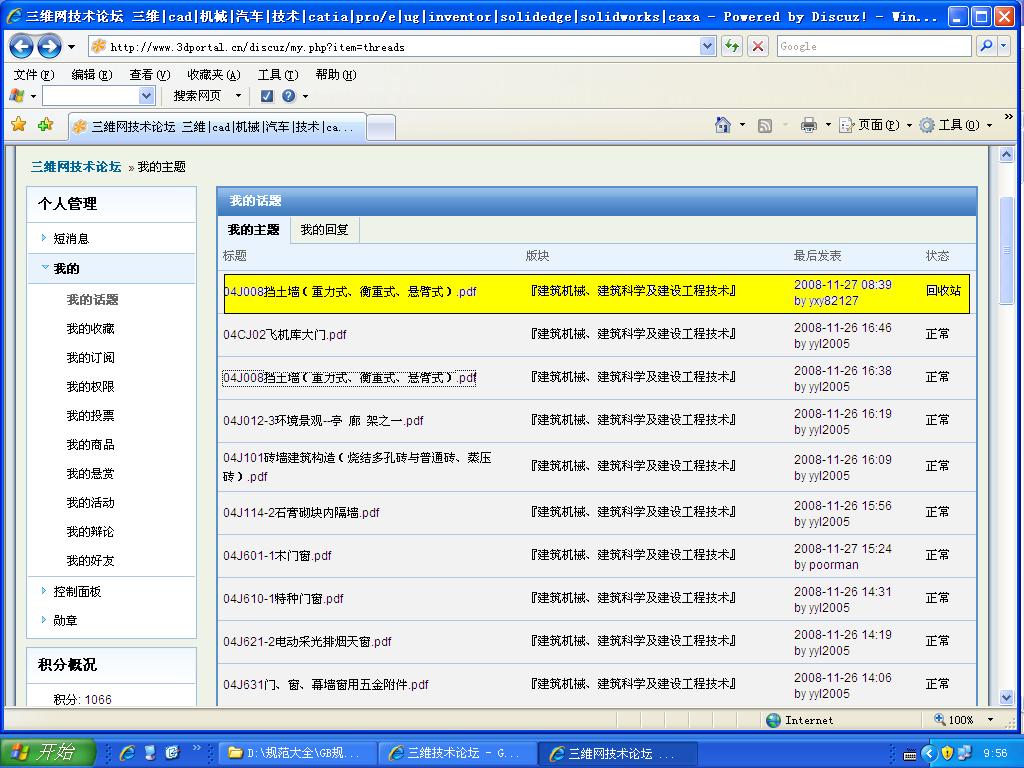
Task: Open the 页面(P) command bar menu
Action: pos(875,125)
